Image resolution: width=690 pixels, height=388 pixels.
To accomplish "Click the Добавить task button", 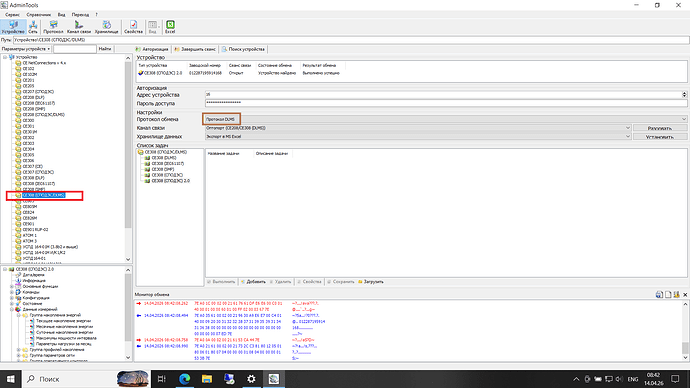I will tap(253, 282).
